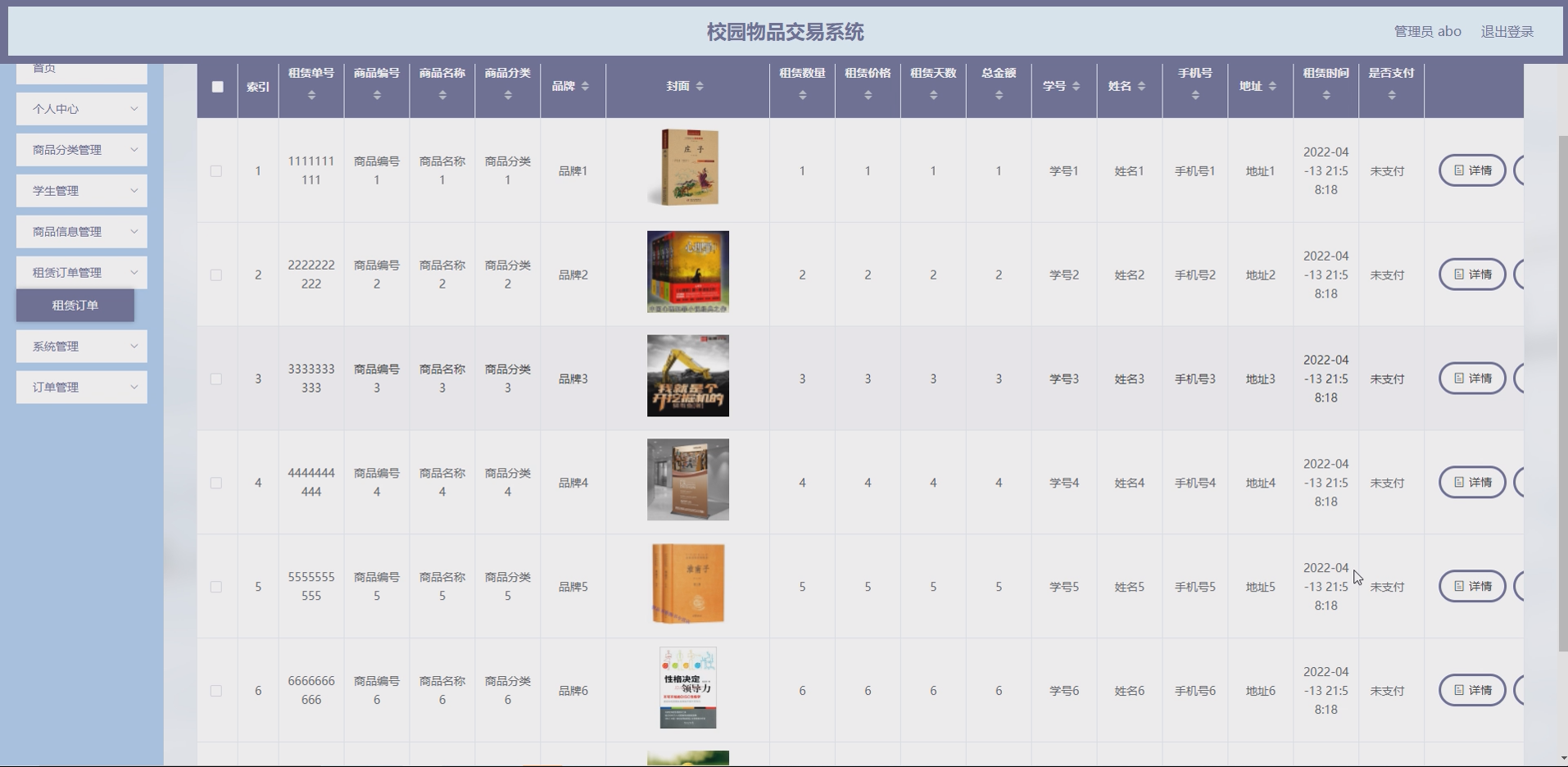View the book set cover in row 2
The height and width of the screenshot is (767, 1568).
coord(688,272)
